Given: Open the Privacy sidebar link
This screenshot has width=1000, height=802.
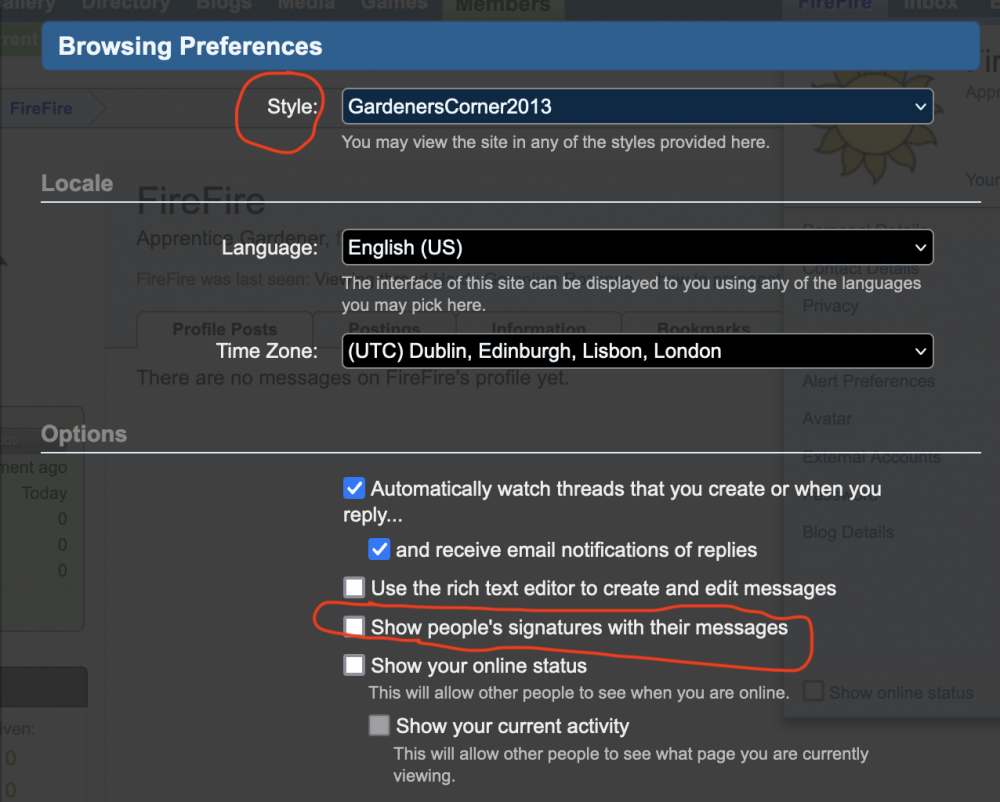Looking at the screenshot, I should [830, 306].
